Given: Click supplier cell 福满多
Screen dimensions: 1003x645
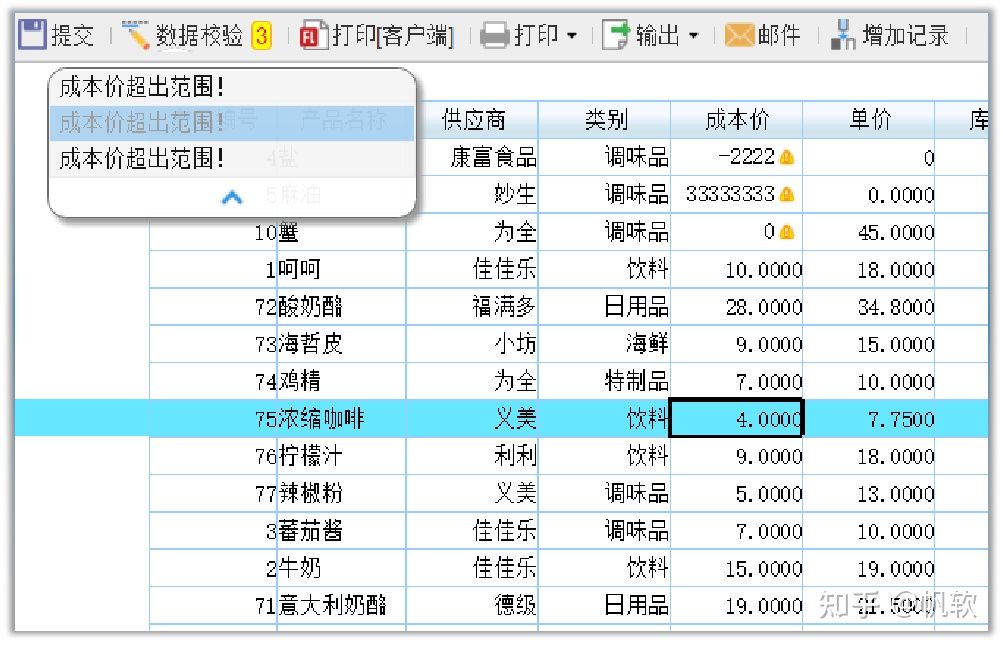Looking at the screenshot, I should [x=473, y=307].
